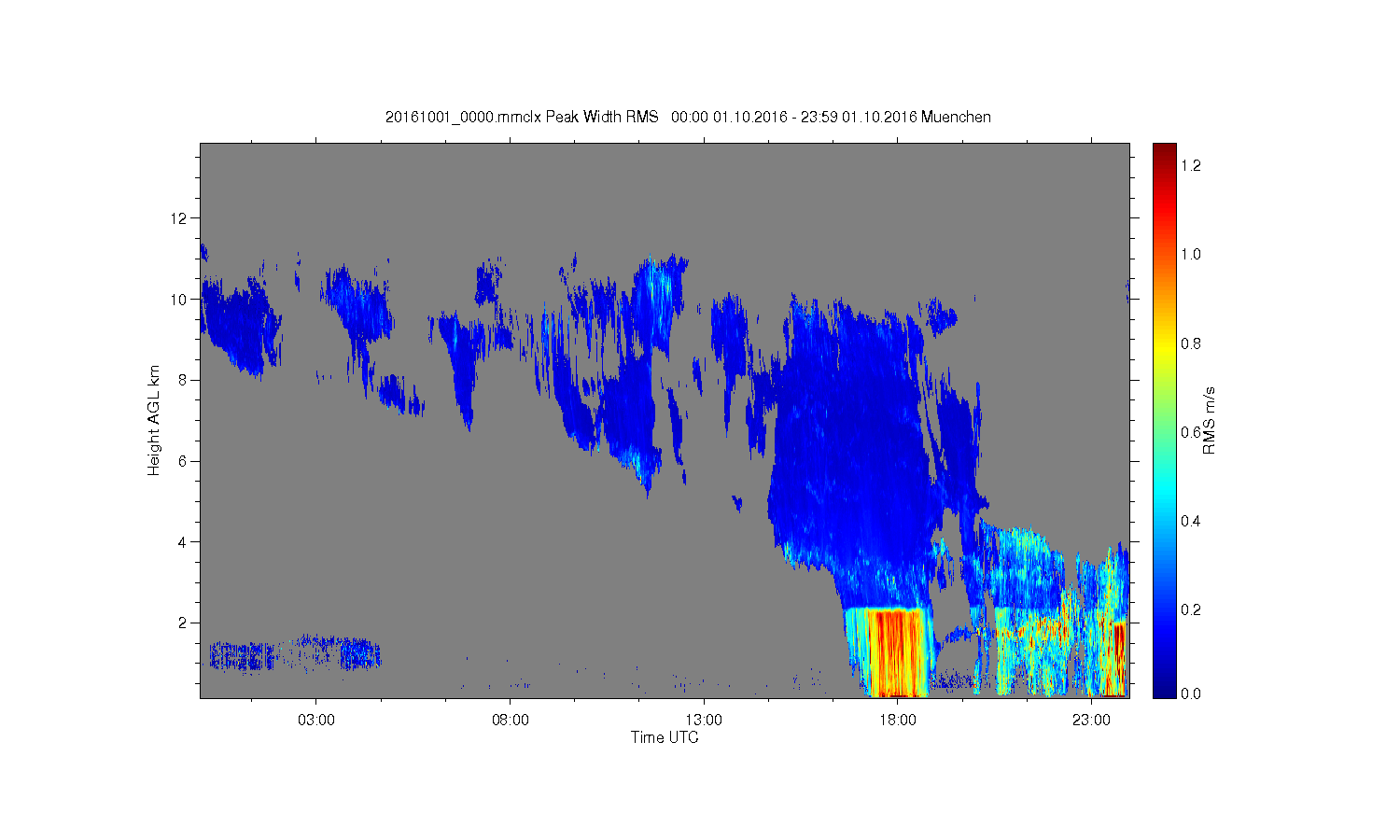Screen dimensions: 1400x840
Task: Click the 08:00 time tick label
Action: tap(510, 721)
